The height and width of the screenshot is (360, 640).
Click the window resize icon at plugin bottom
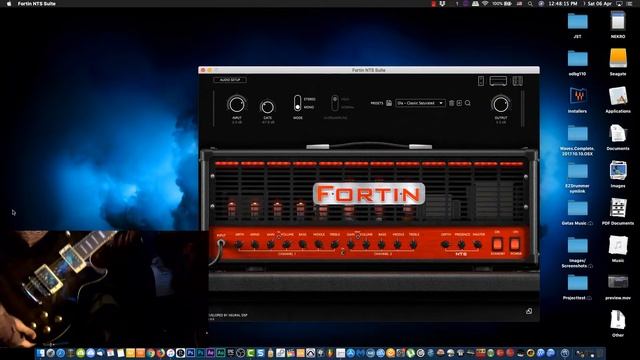click(529, 311)
